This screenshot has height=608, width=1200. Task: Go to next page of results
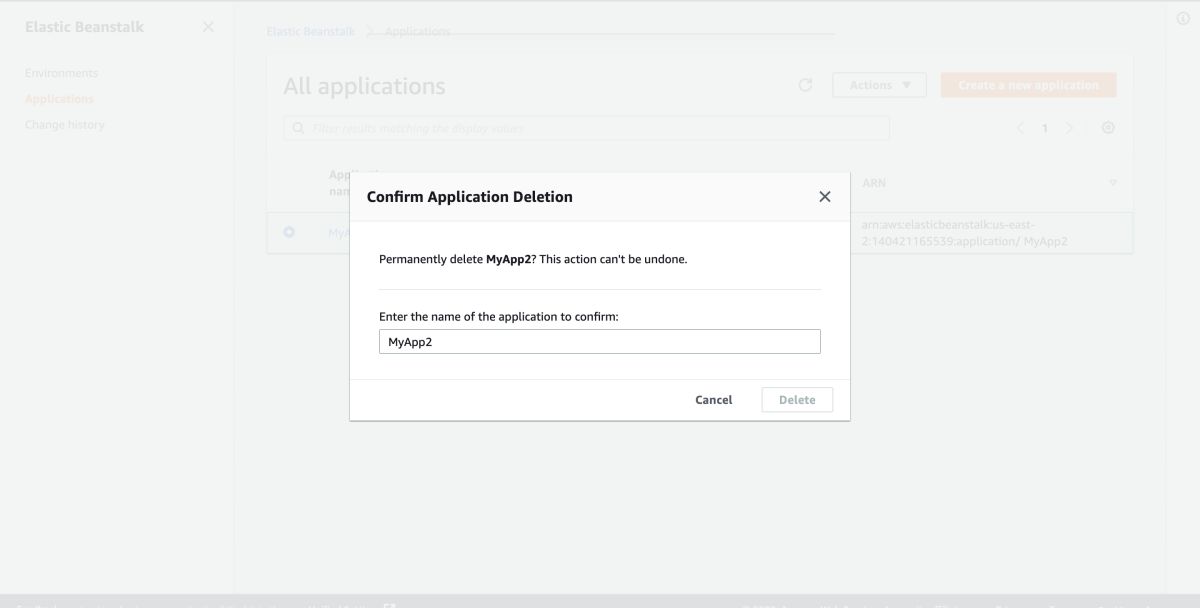click(1069, 128)
